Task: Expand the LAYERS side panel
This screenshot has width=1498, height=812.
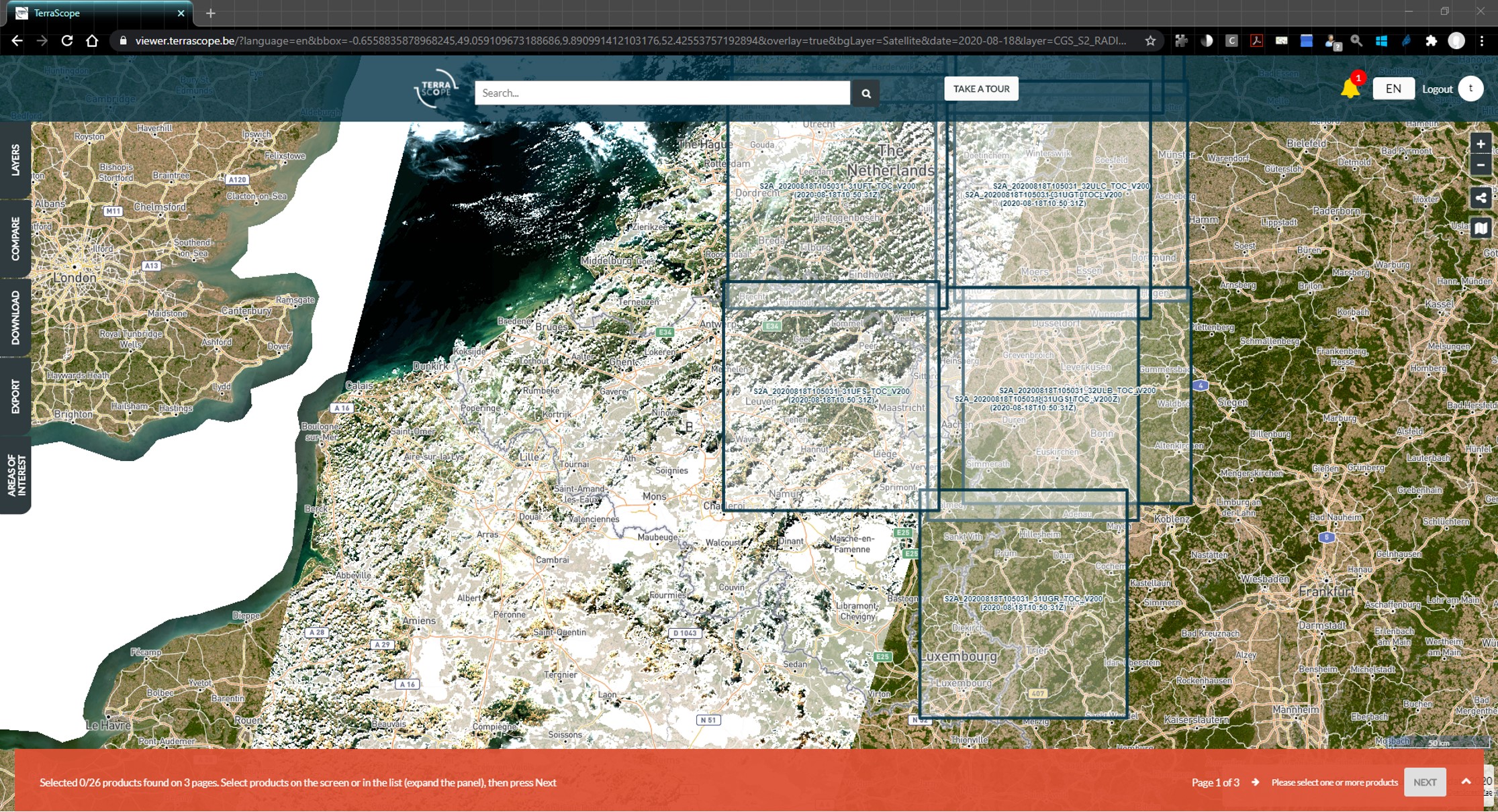Action: (15, 160)
